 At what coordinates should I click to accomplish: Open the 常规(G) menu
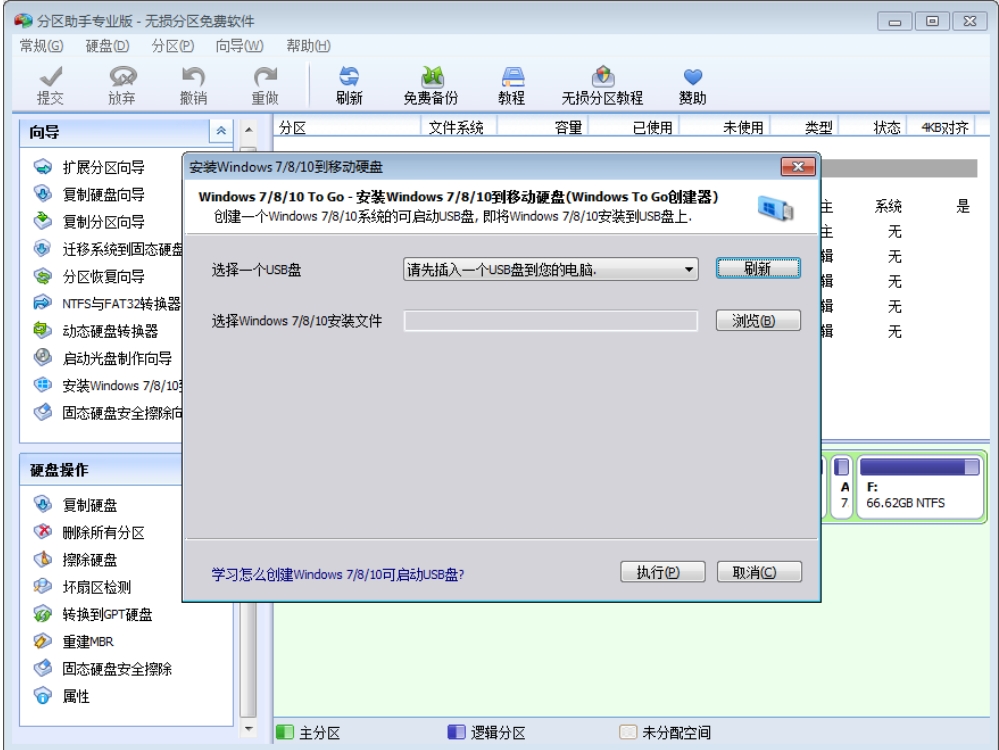pyautogui.click(x=41, y=46)
